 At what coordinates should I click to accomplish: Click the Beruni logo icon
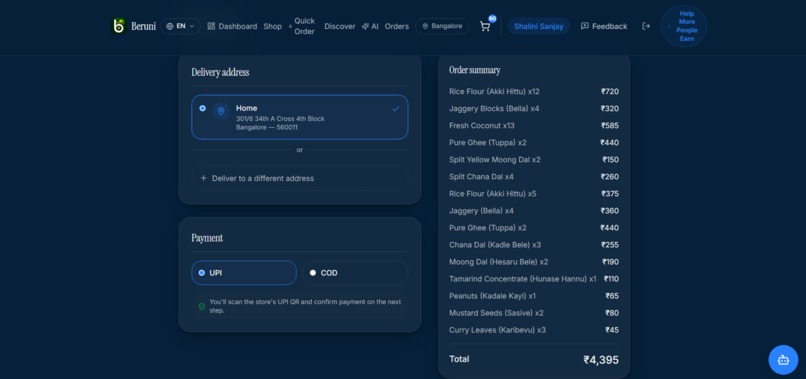[x=119, y=26]
